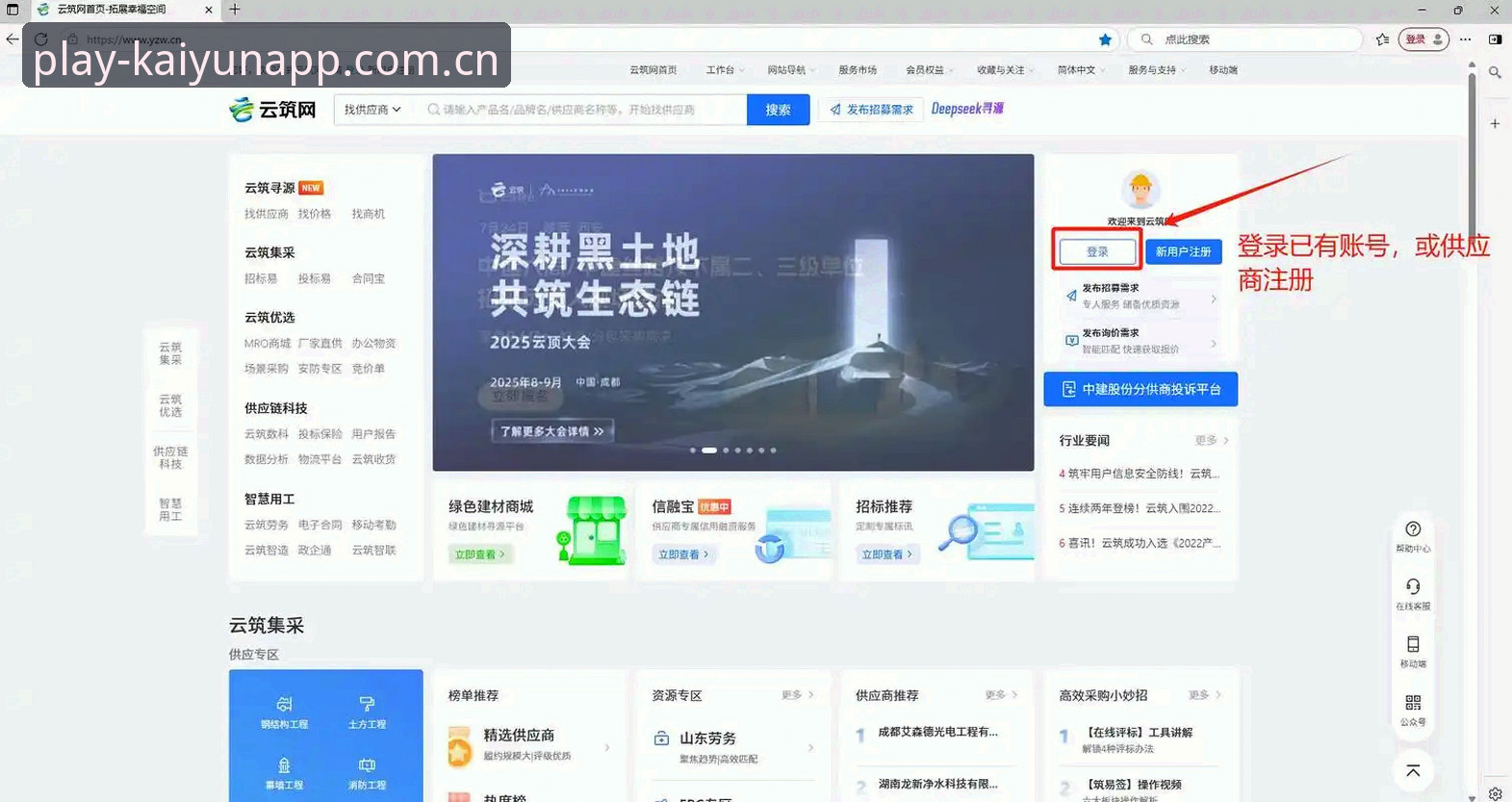Select 消防工程 category icon
Viewport: 1512px width, 802px height.
point(367,773)
